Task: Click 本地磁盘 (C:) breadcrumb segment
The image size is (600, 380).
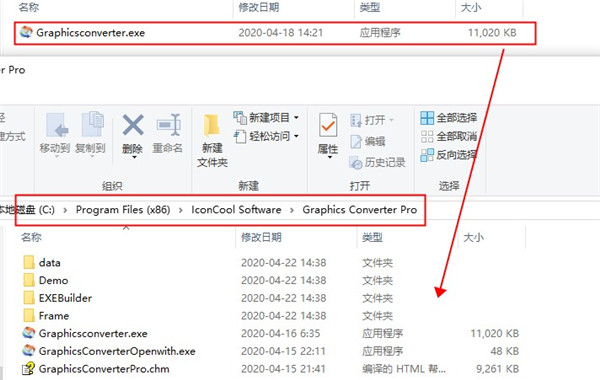Action: (x=27, y=210)
